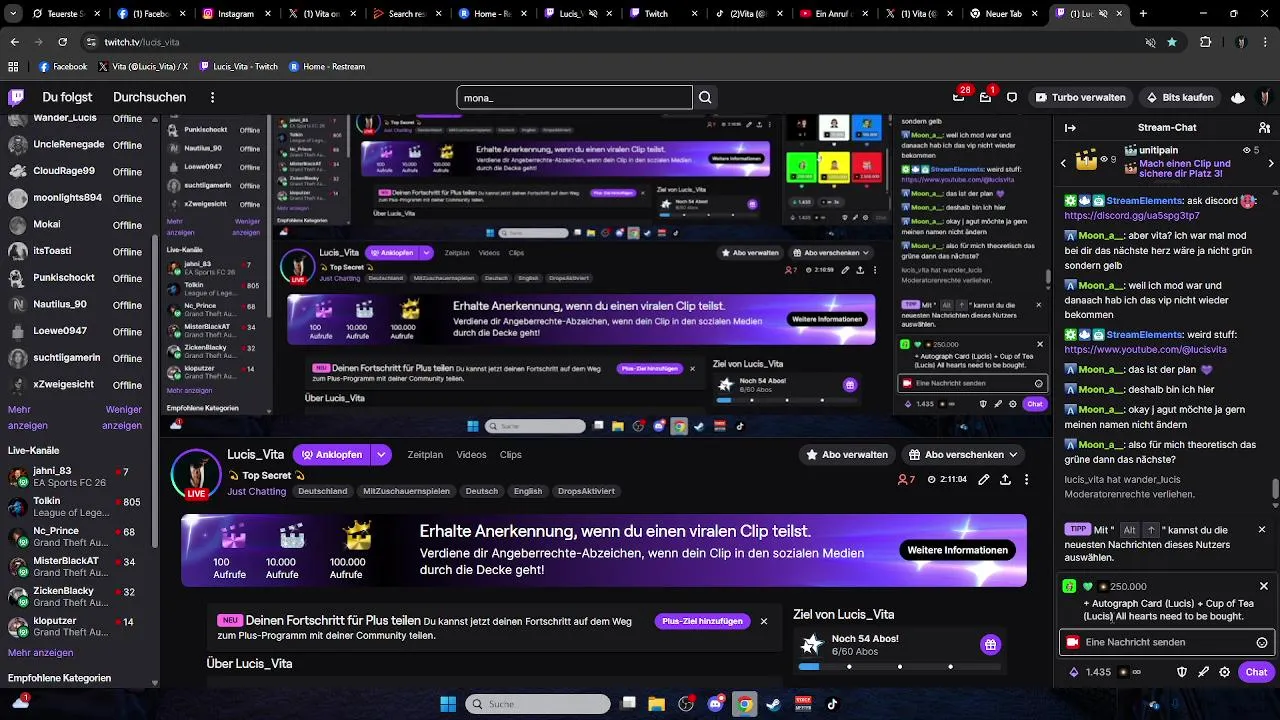Click the crown Prime loot icon
The width and height of the screenshot is (1280, 720).
coord(1238,97)
